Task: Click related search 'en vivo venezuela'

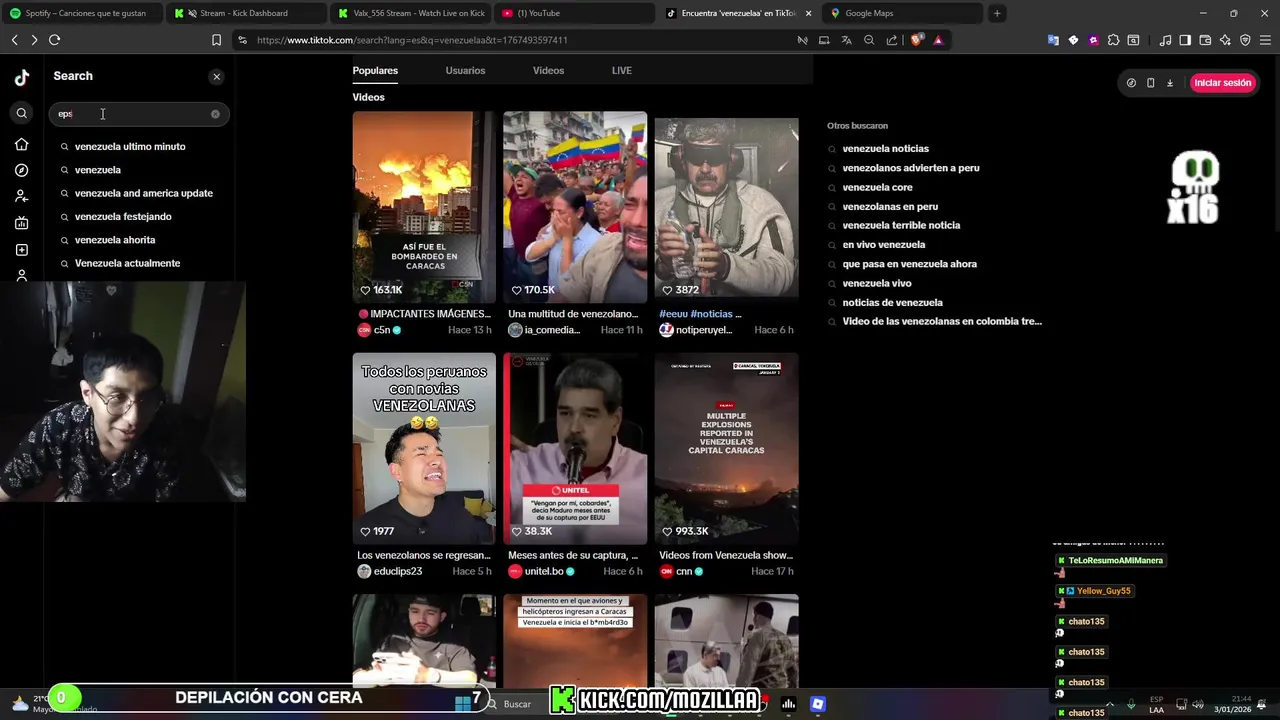Action: 883,245
